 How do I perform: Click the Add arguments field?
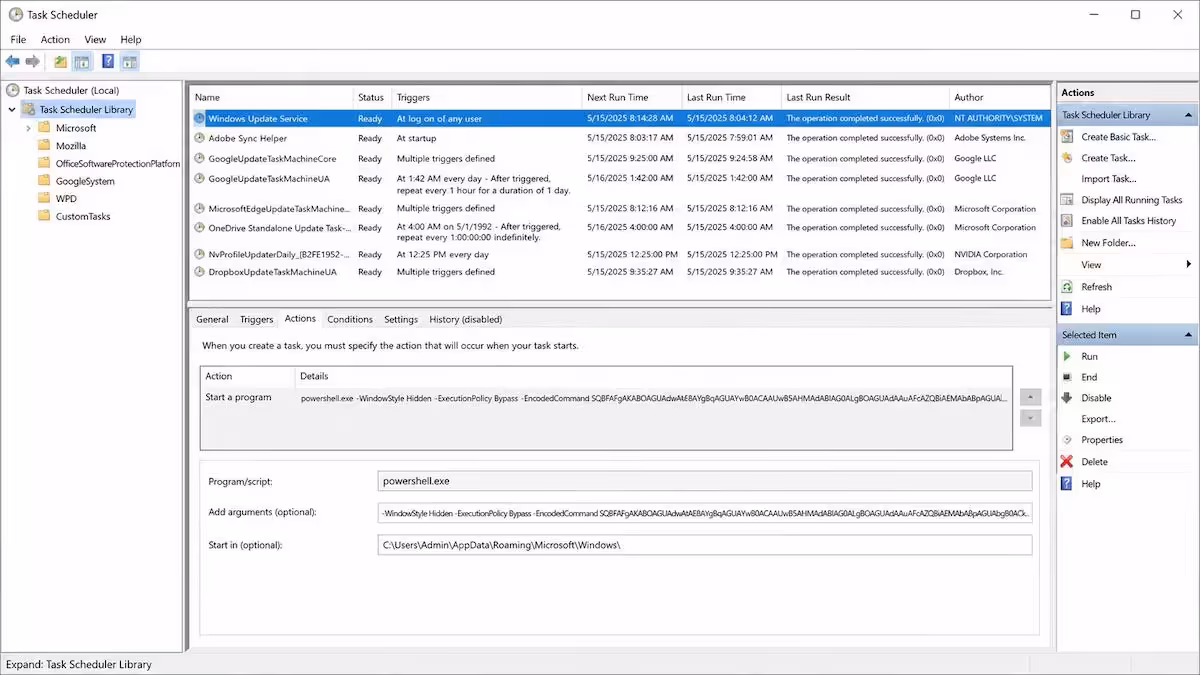(x=705, y=513)
